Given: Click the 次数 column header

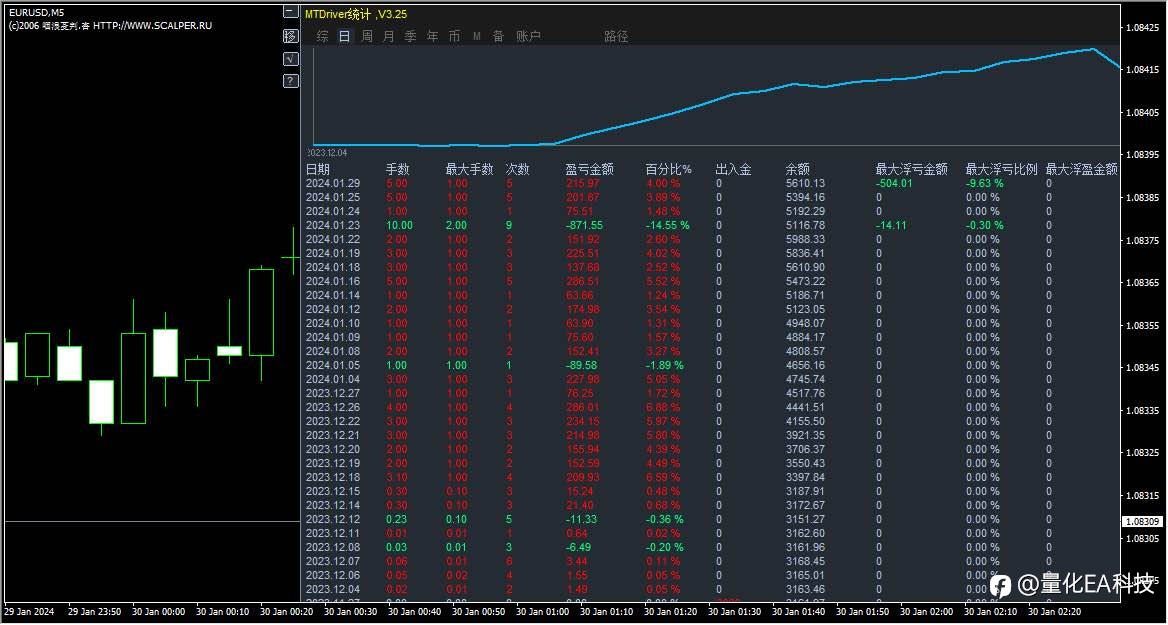Looking at the screenshot, I should [518, 169].
